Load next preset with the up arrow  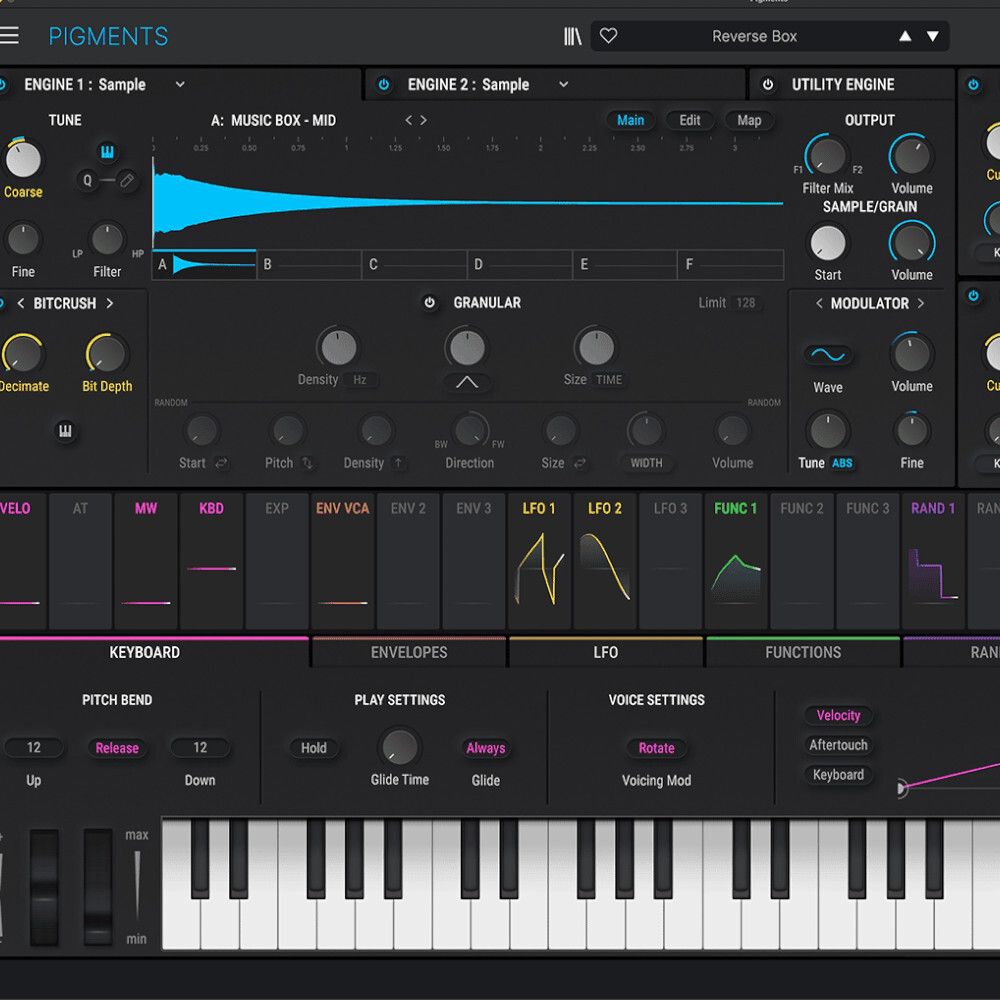(x=905, y=36)
